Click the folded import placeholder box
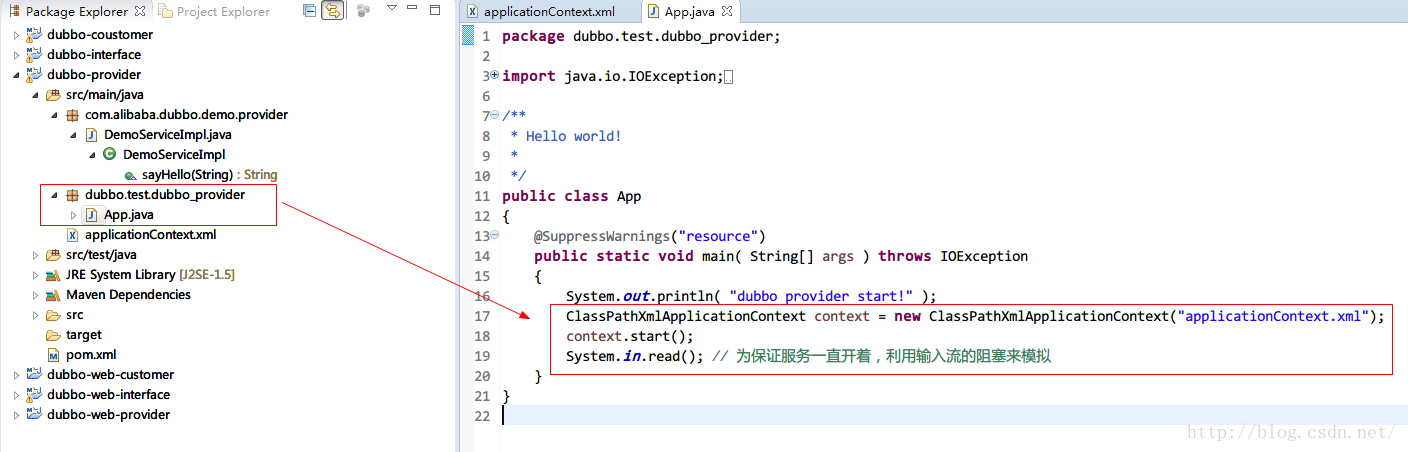Screen dimensions: 1408x452 pyautogui.click(x=728, y=77)
